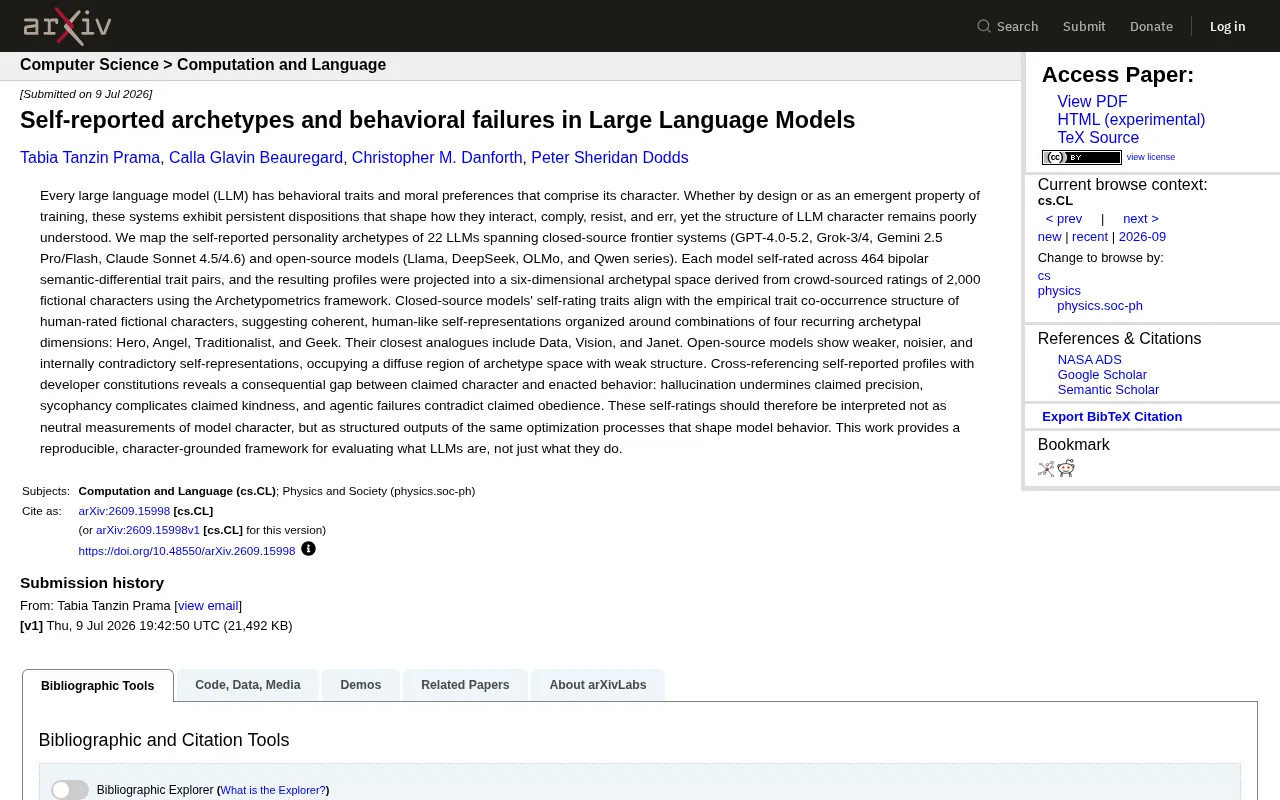This screenshot has width=1280, height=800.
Task: Select the Demos tab
Action: click(x=361, y=685)
